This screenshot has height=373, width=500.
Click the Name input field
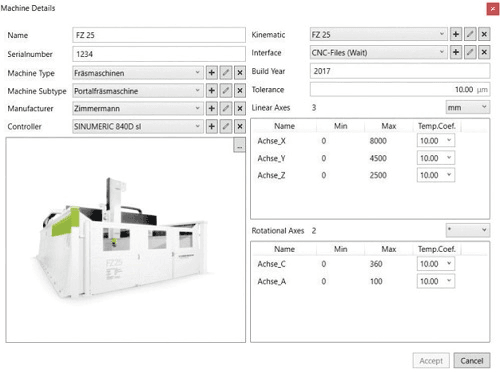tap(159, 35)
